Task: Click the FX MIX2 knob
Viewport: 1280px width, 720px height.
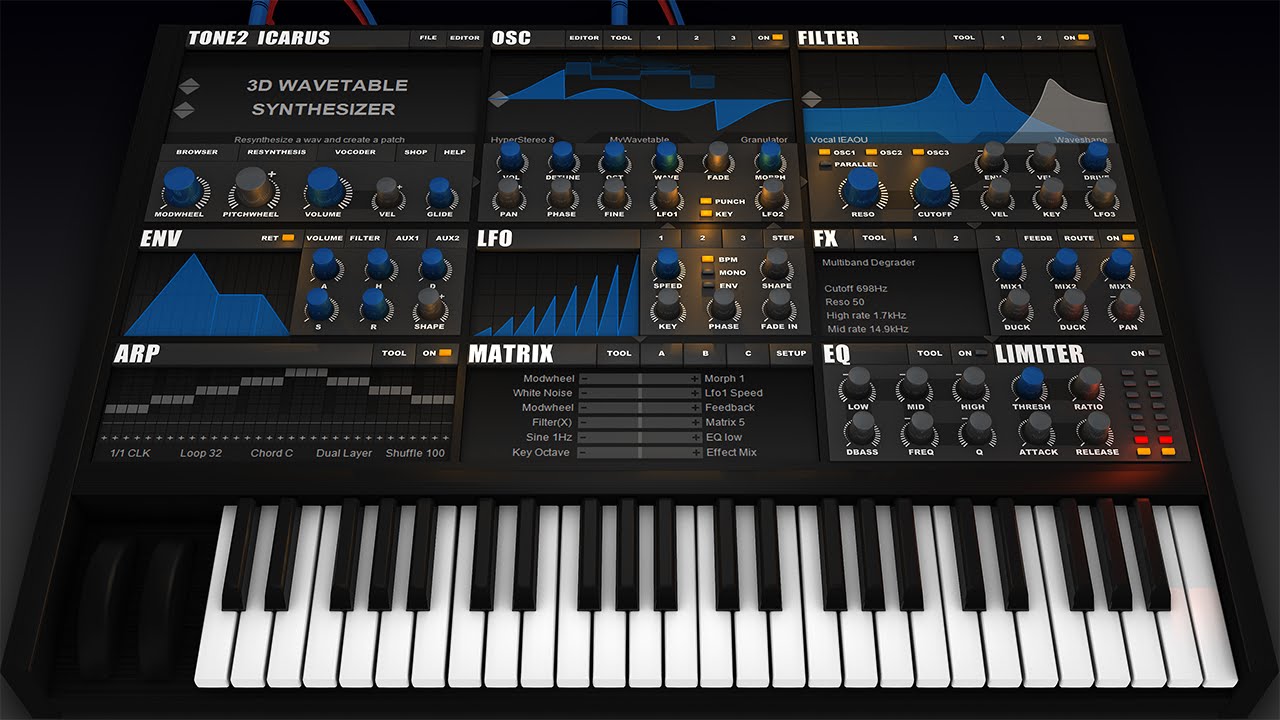Action: pos(1065,265)
